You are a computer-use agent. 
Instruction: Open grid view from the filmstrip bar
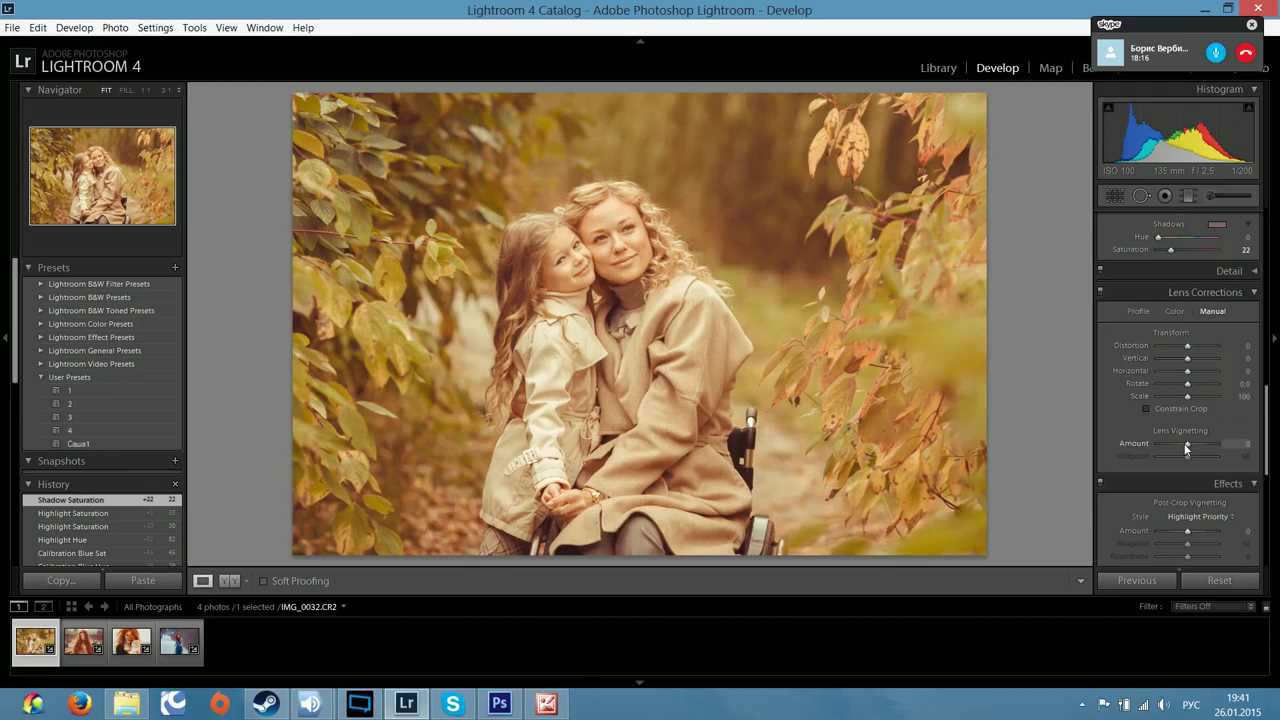coord(71,607)
